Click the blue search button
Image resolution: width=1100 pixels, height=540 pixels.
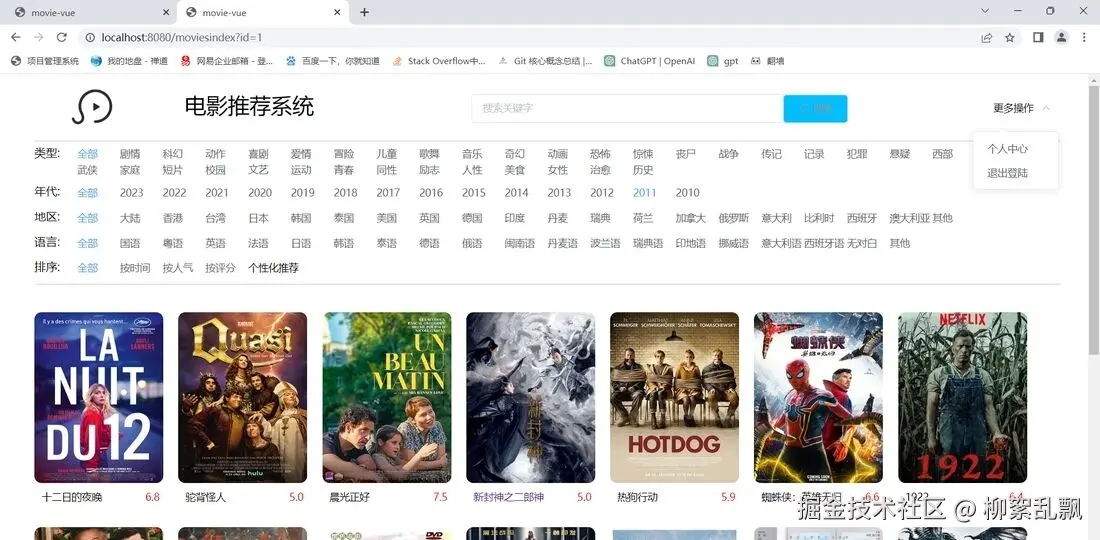pos(815,109)
